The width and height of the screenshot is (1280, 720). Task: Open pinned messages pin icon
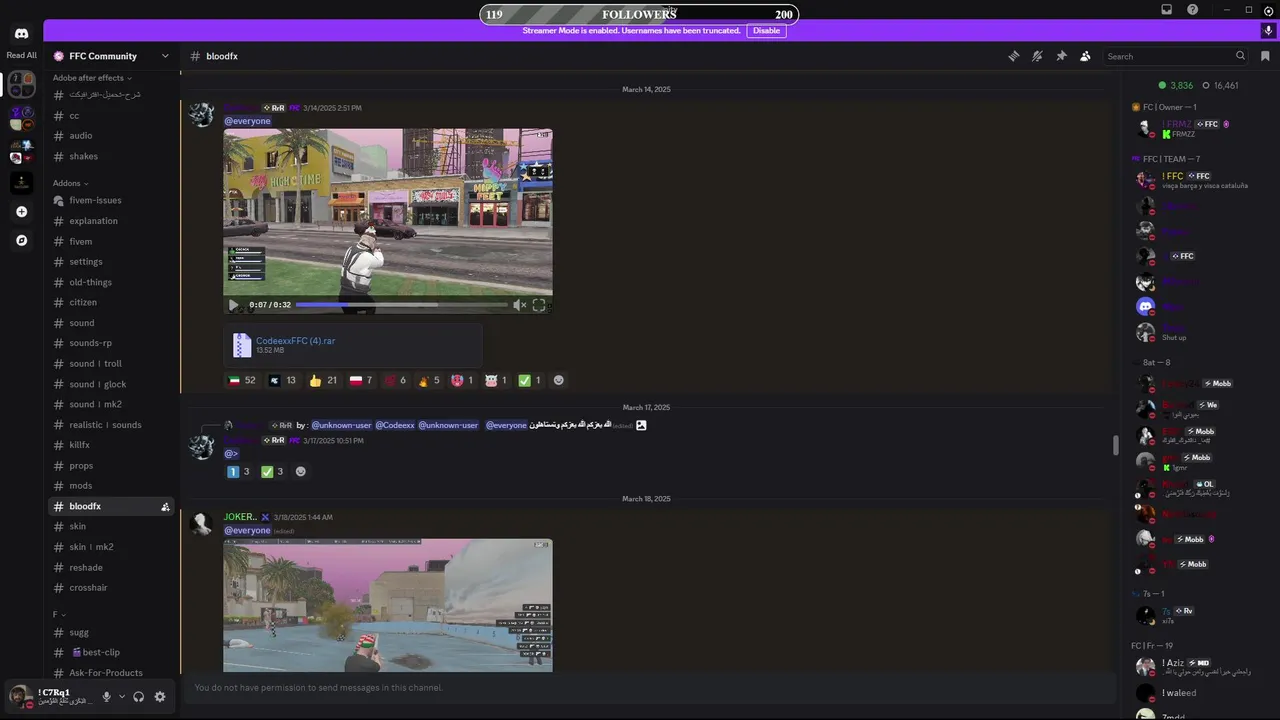click(1061, 56)
